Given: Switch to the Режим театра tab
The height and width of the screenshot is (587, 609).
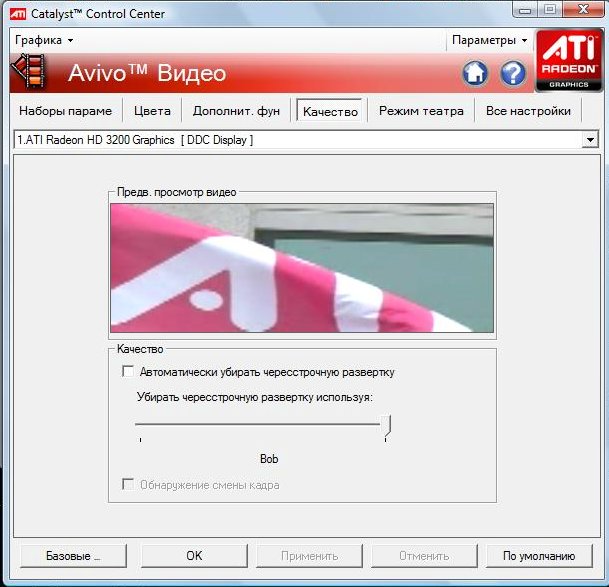Looking at the screenshot, I should pyautogui.click(x=421, y=111).
